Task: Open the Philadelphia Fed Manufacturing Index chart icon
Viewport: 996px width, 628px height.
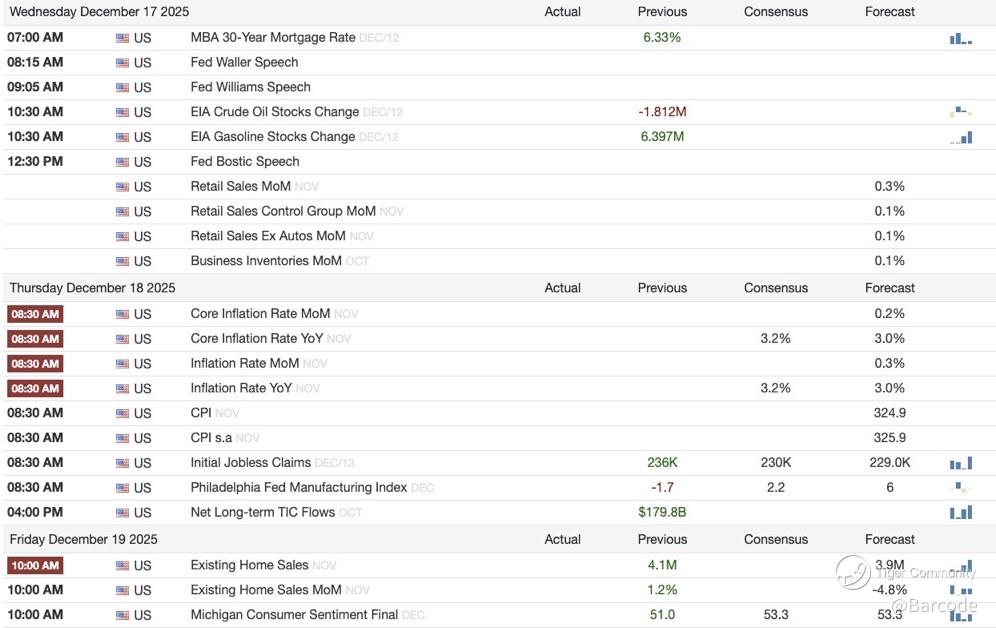Action: pyautogui.click(x=960, y=488)
